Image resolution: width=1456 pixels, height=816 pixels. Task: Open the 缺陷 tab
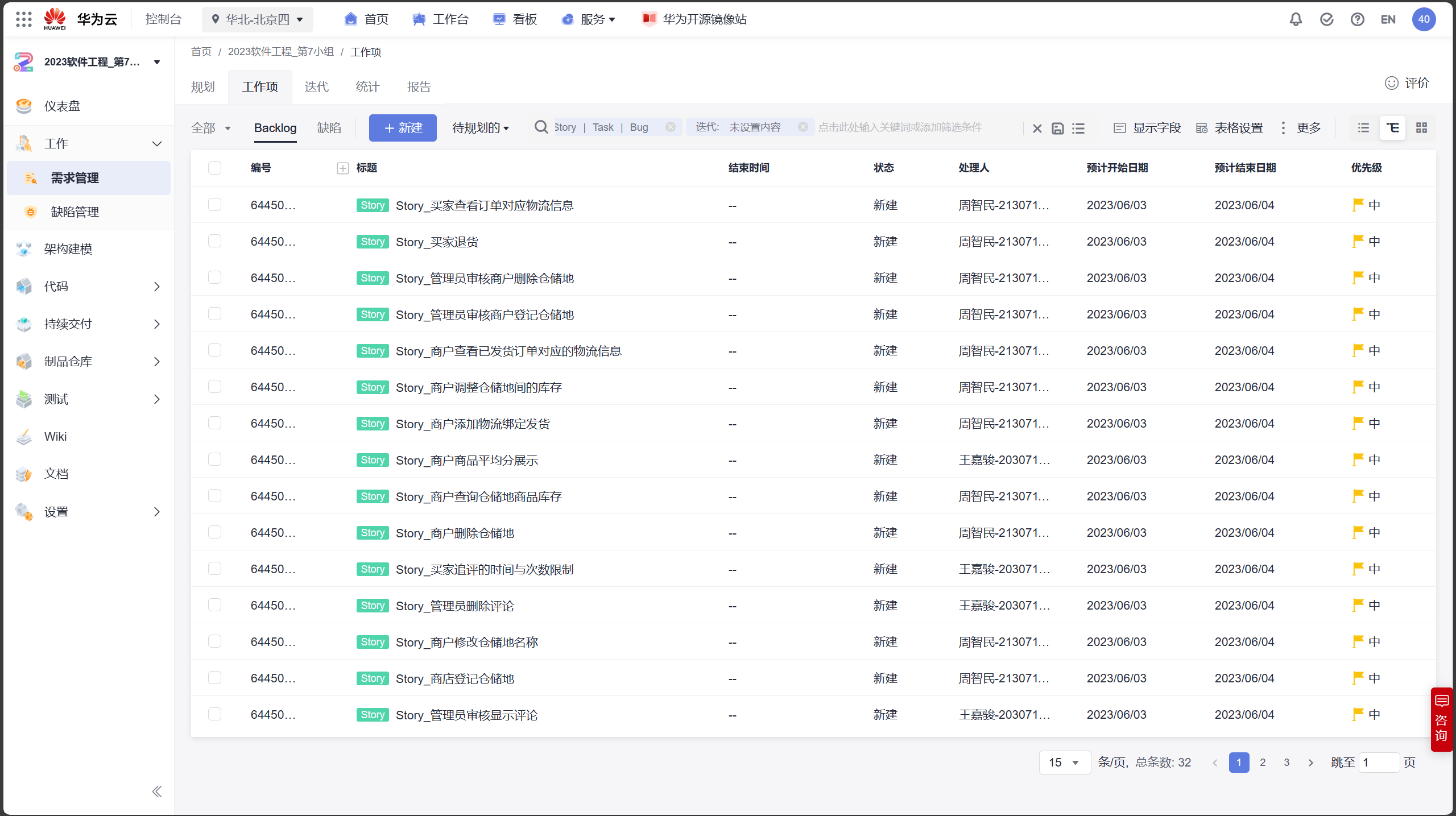[x=329, y=128]
